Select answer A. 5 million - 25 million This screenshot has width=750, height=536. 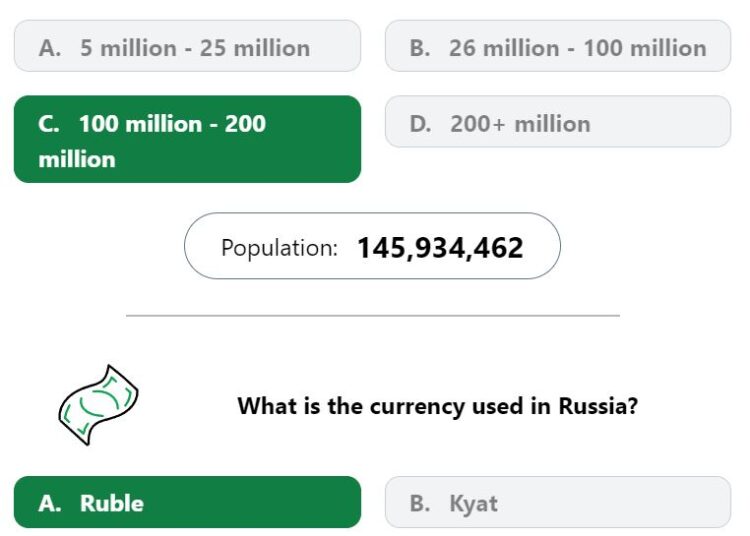[187, 46]
